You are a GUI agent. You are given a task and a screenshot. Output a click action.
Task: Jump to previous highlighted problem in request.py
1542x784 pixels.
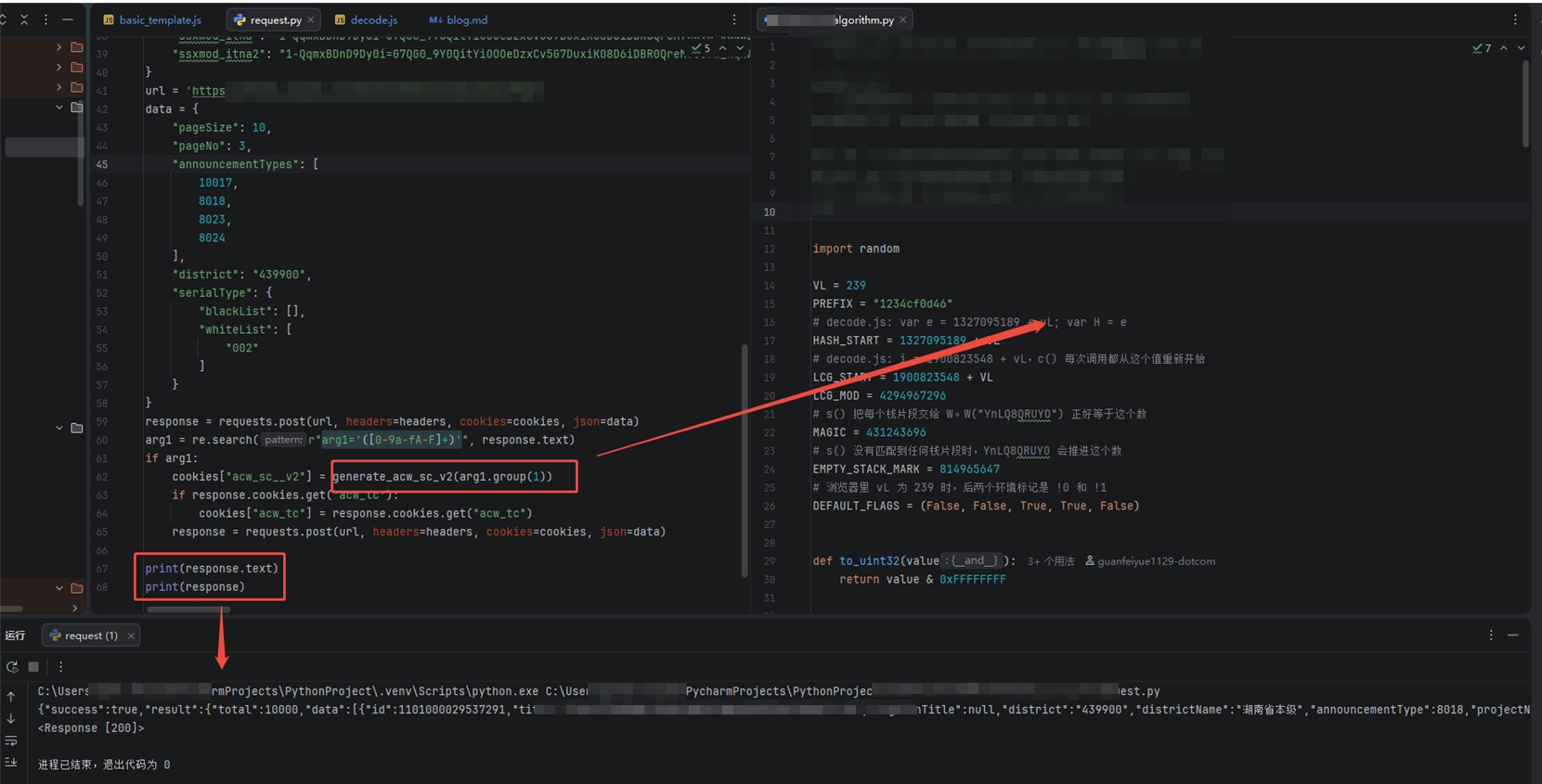click(x=722, y=48)
